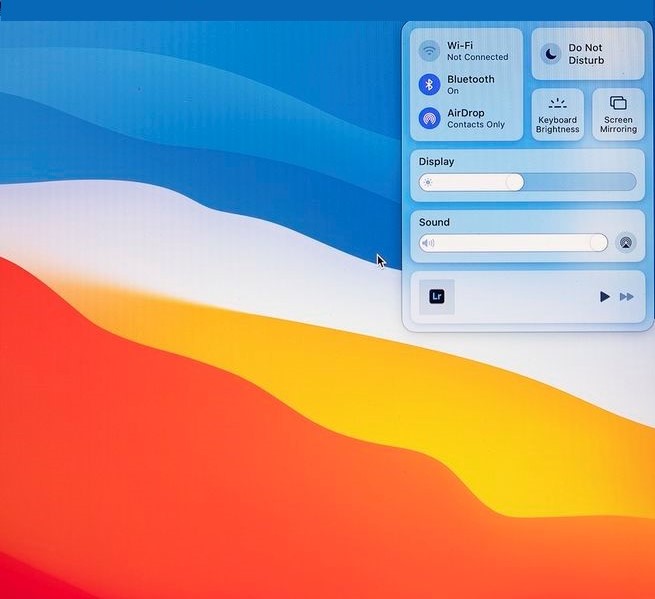
Task: Click the Do Not Disturb text
Action: 586,54
